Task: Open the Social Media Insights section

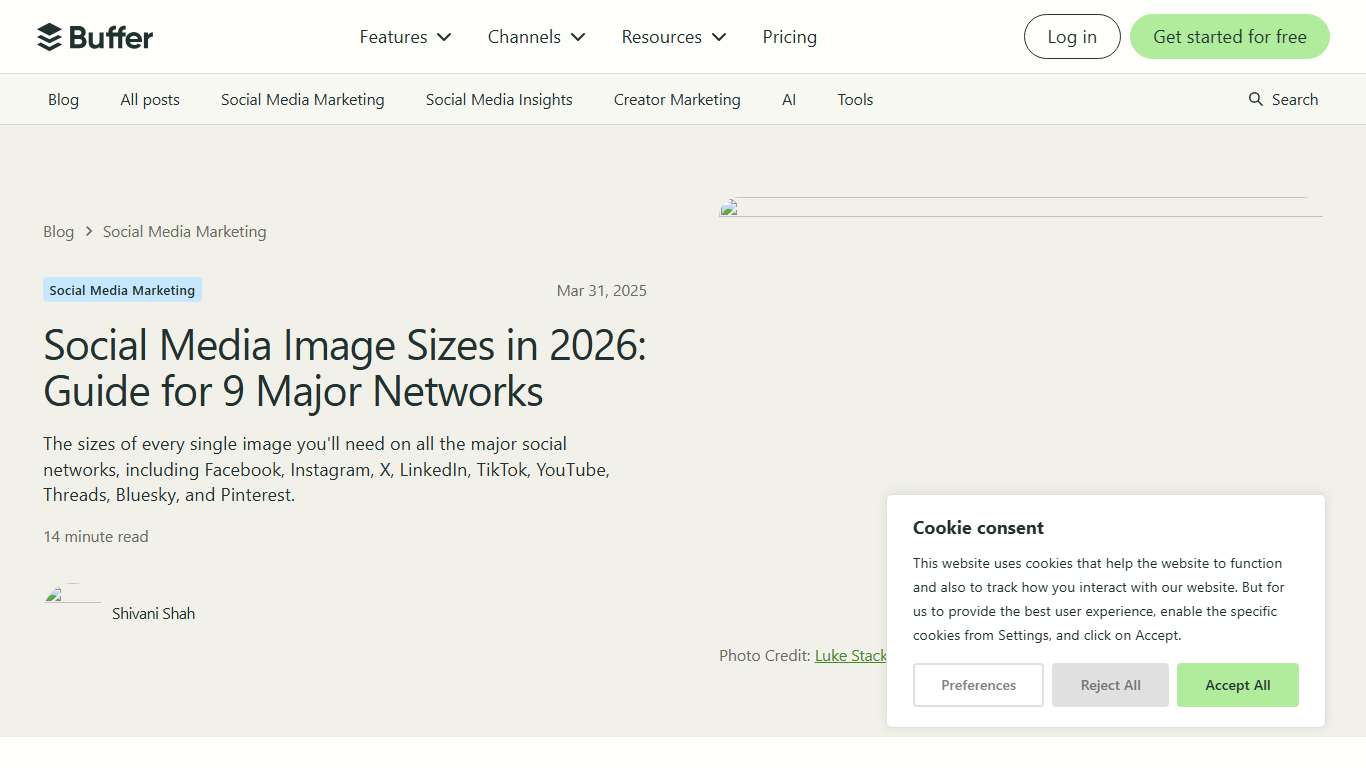Action: pyautogui.click(x=498, y=99)
